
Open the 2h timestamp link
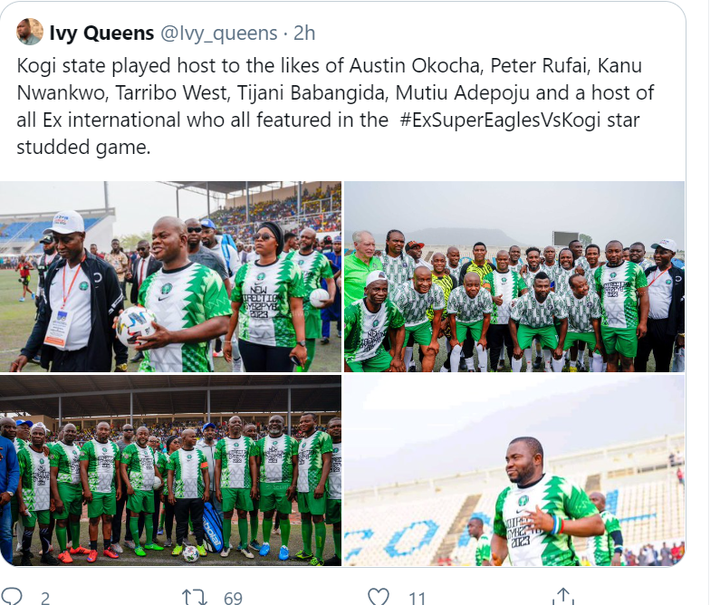[304, 33]
